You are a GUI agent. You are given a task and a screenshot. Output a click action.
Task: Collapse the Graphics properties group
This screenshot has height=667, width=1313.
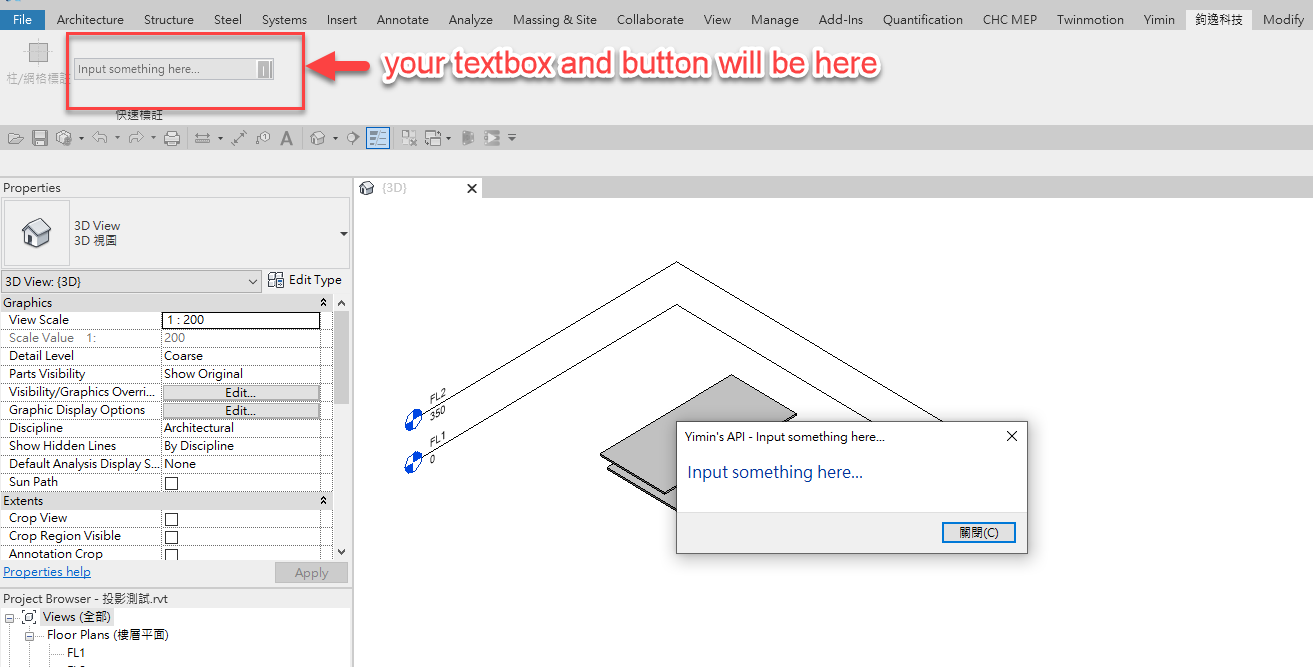[323, 302]
